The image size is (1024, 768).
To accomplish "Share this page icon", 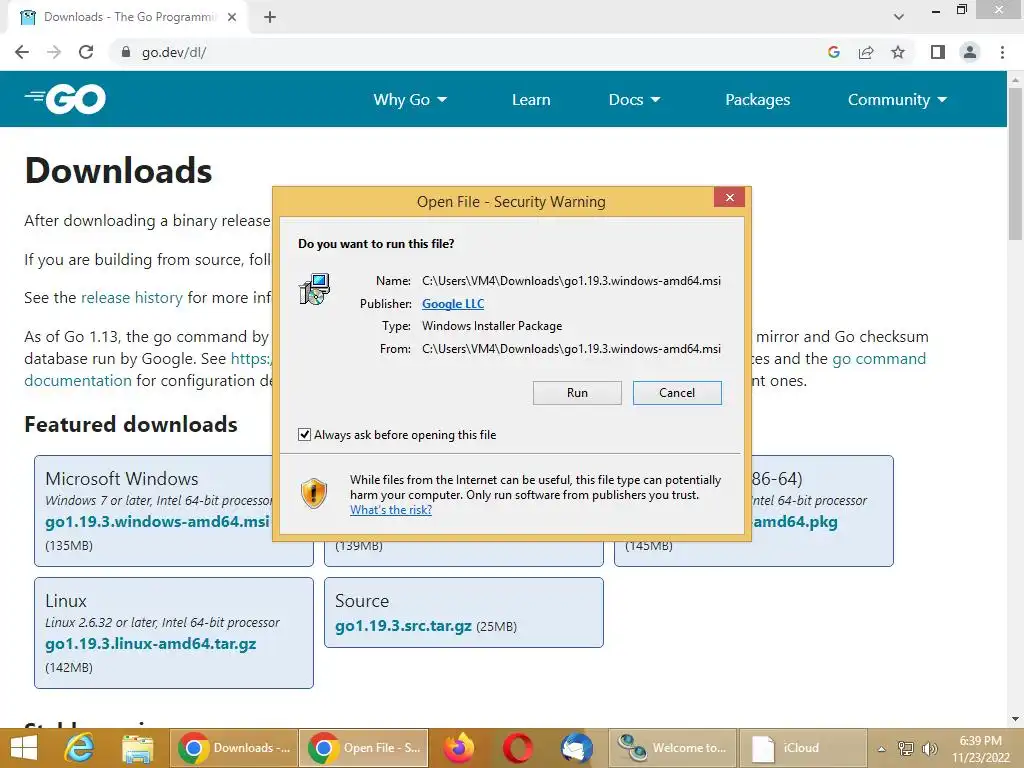I will [866, 52].
